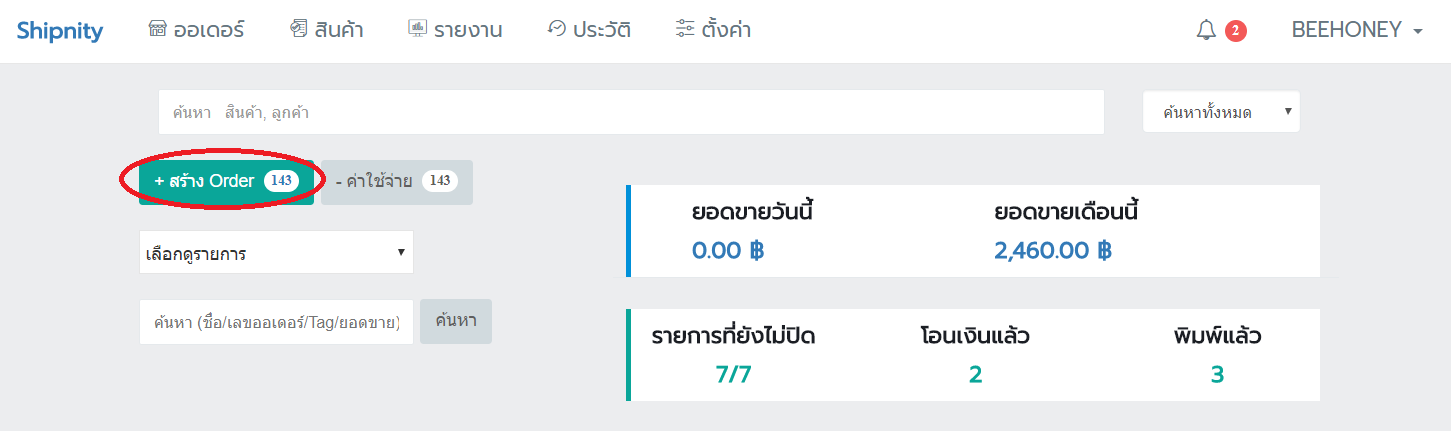The image size is (1451, 431).
Task: Click the history clock icon beside ประวัติ
Action: (557, 29)
